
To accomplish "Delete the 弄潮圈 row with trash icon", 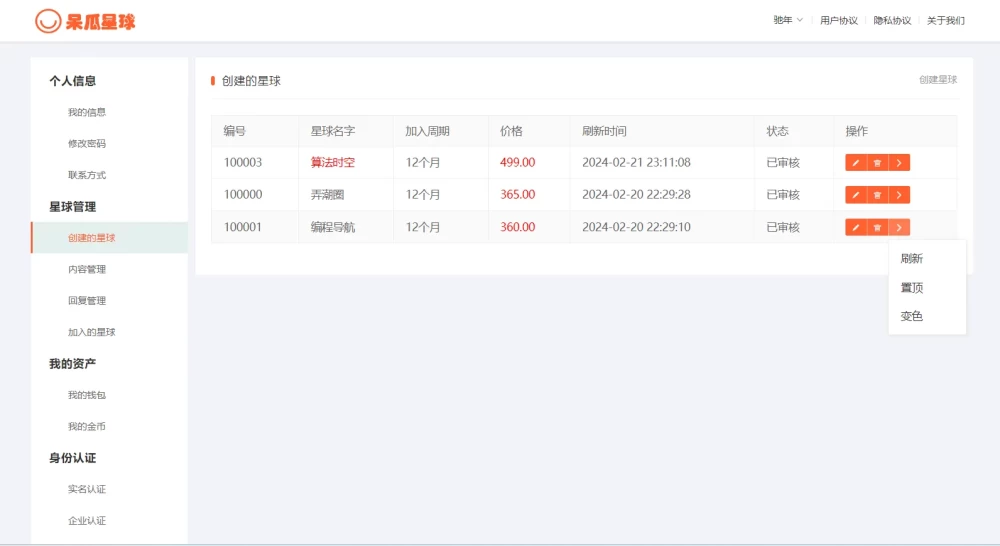I will tap(877, 195).
